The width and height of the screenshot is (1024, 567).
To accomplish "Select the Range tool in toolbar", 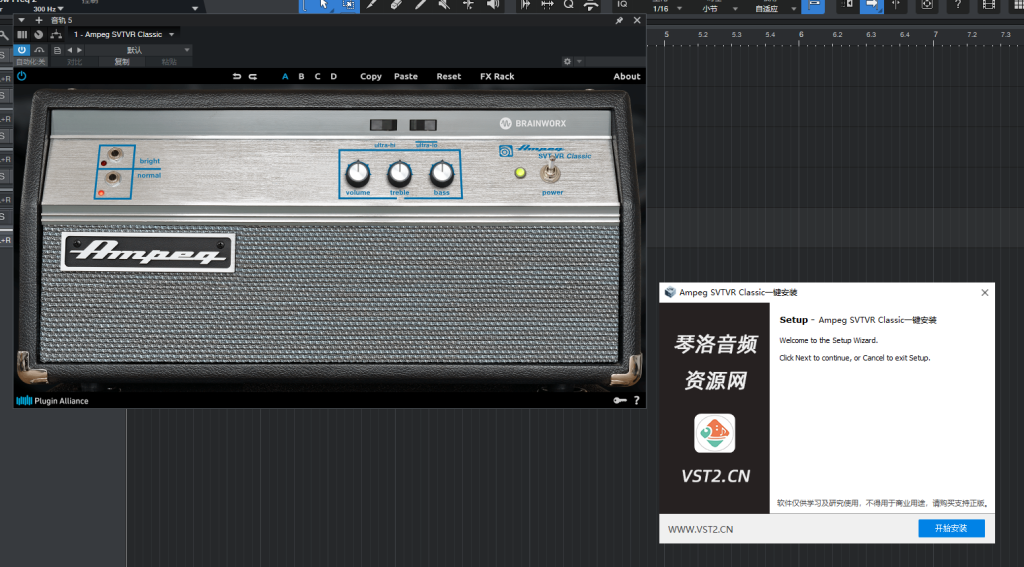I will tap(348, 5).
